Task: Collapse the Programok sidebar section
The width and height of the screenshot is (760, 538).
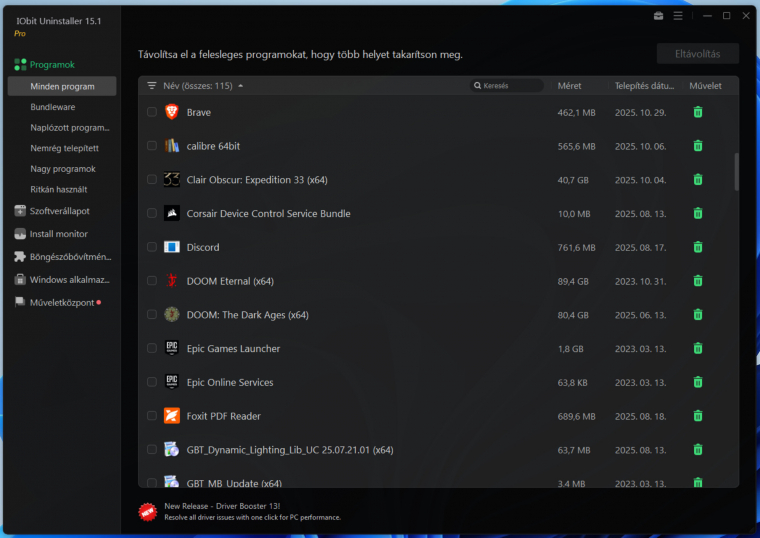Action: (52, 64)
